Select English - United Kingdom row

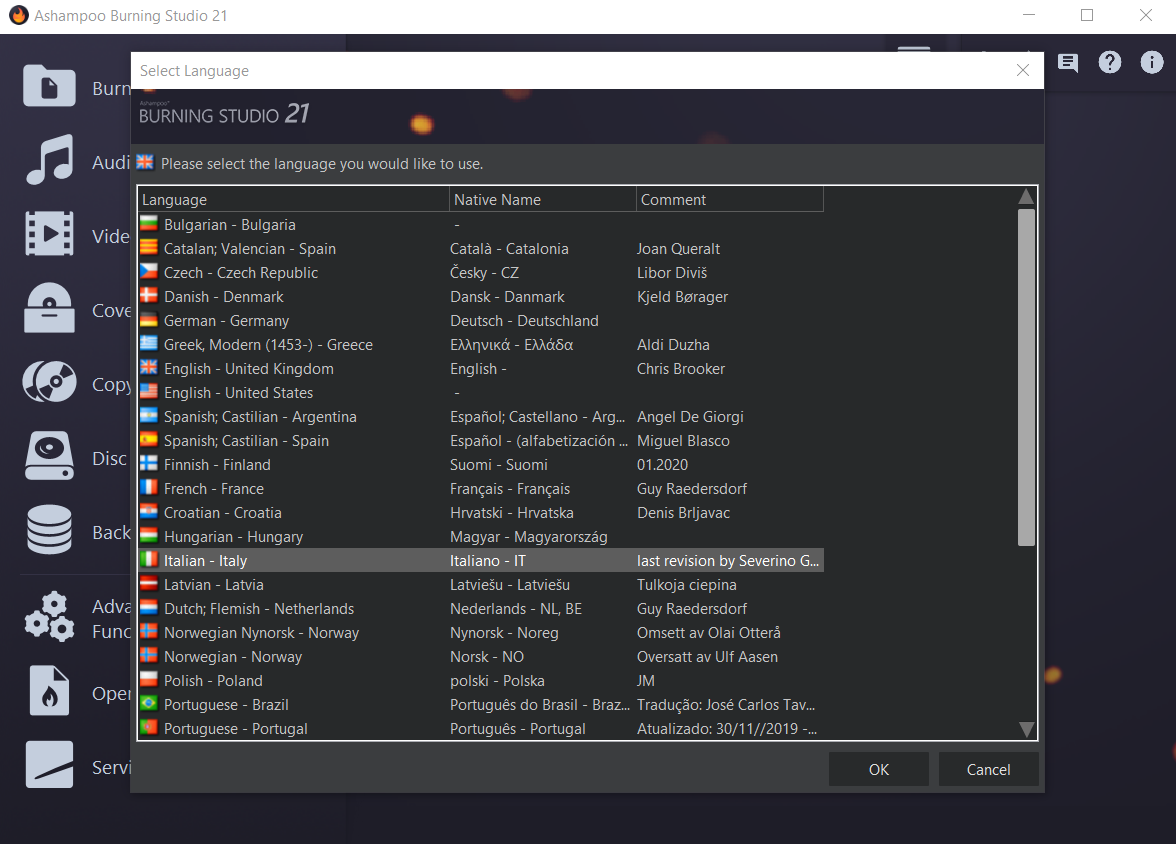(x=481, y=368)
